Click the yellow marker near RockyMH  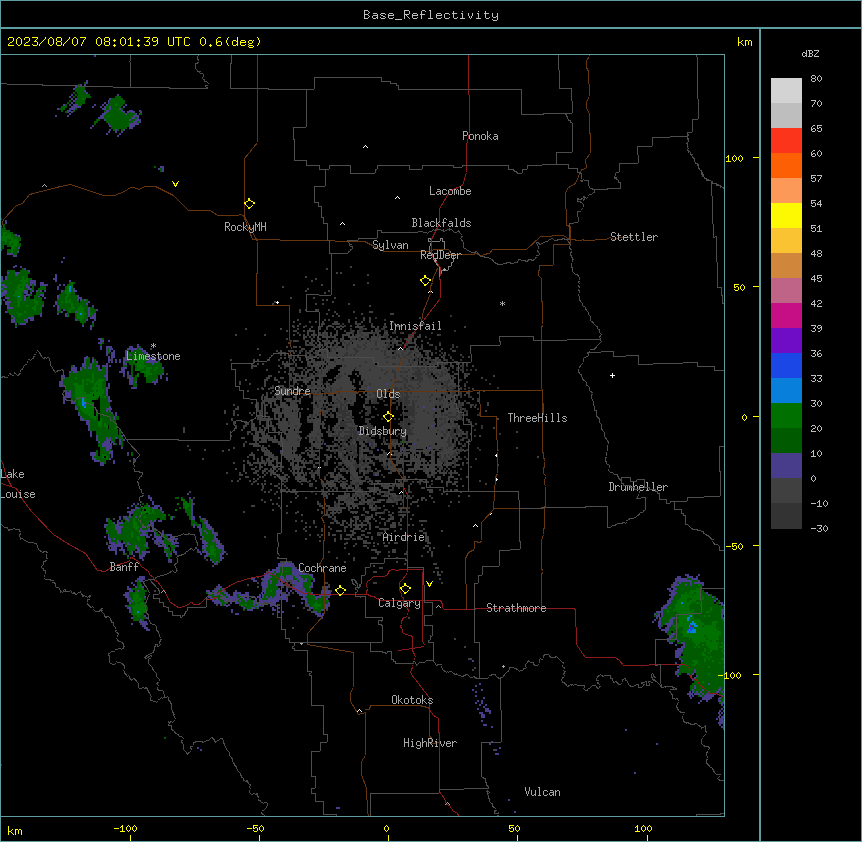[x=249, y=204]
